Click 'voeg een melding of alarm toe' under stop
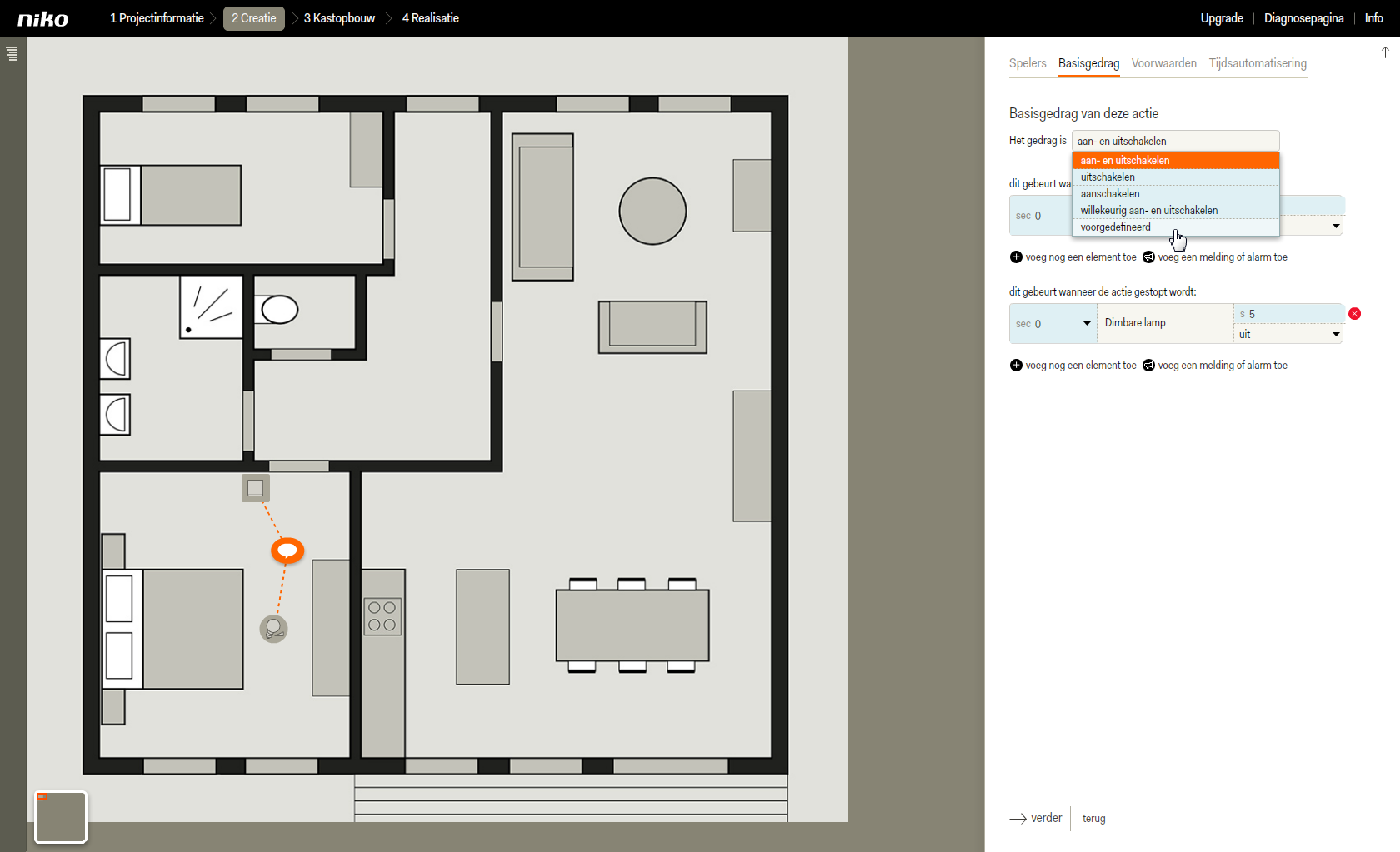The width and height of the screenshot is (1400, 852). [1222, 366]
